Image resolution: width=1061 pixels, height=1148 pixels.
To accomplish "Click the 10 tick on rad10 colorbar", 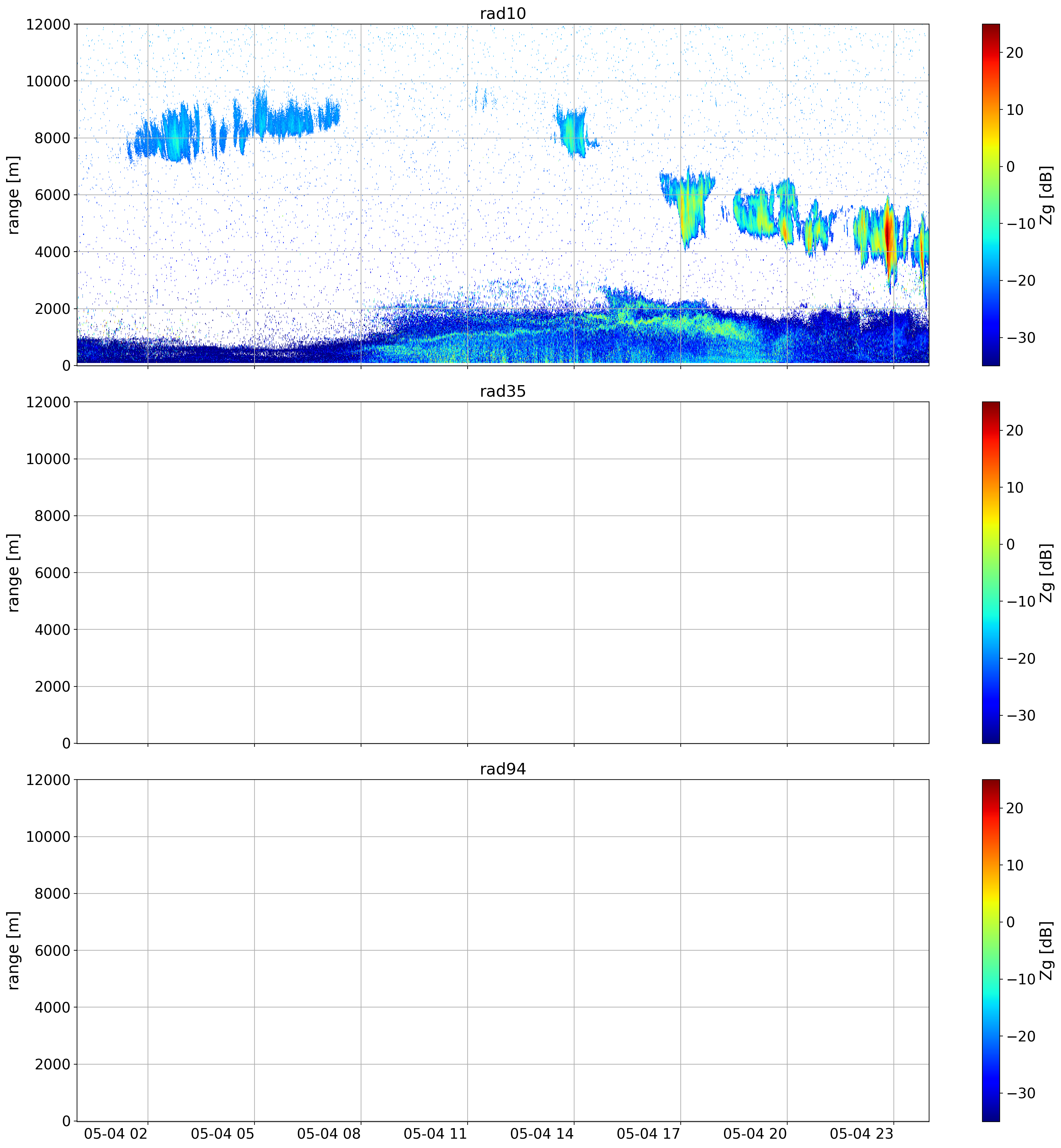I will pos(1014,110).
